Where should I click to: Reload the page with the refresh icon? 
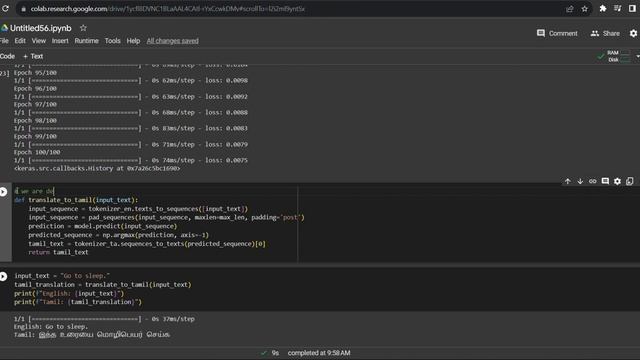(5, 8)
